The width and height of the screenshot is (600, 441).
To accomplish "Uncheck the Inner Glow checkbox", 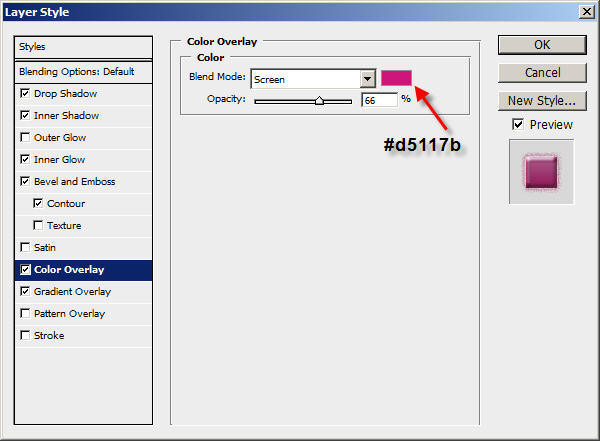I will pyautogui.click(x=25, y=159).
